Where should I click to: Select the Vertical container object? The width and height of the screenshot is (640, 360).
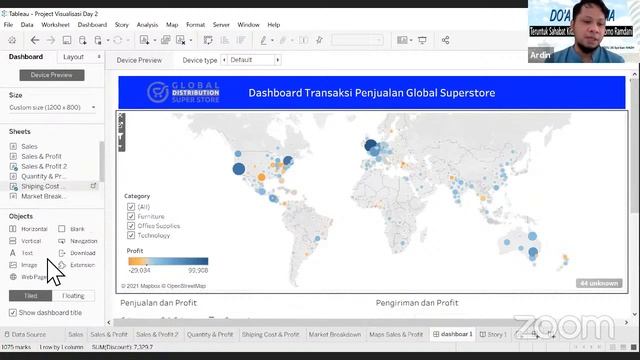tap(25, 241)
